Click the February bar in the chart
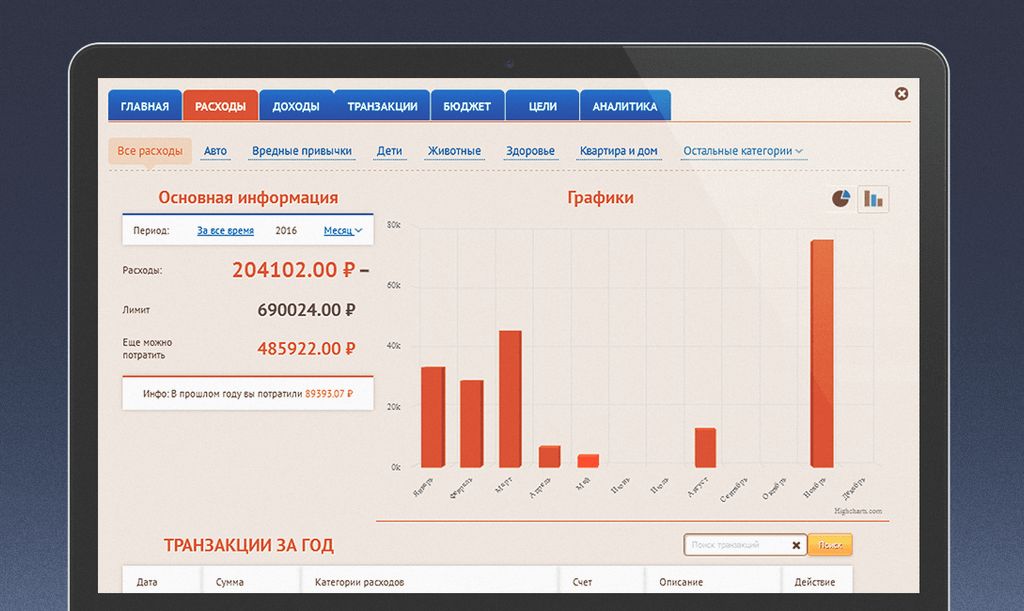 pos(472,424)
